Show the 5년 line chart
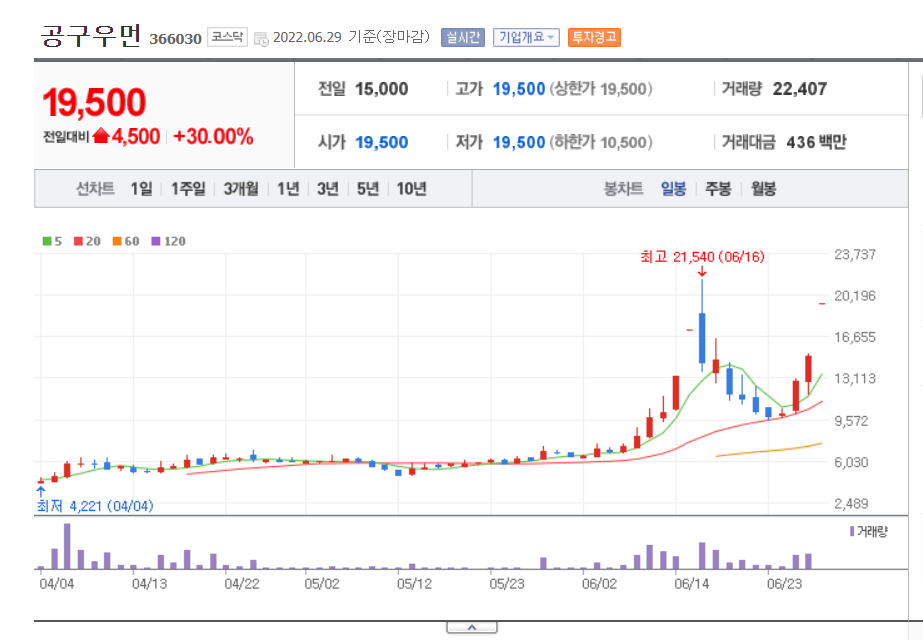 pos(368,189)
